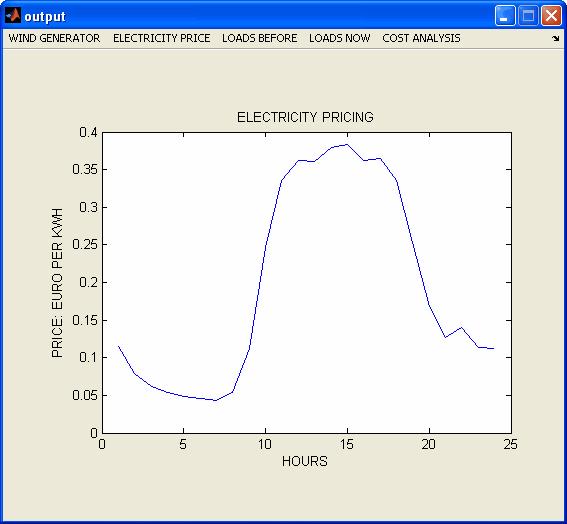Close the output figure window
This screenshot has height=524, width=567.
pyautogui.click(x=551, y=16)
